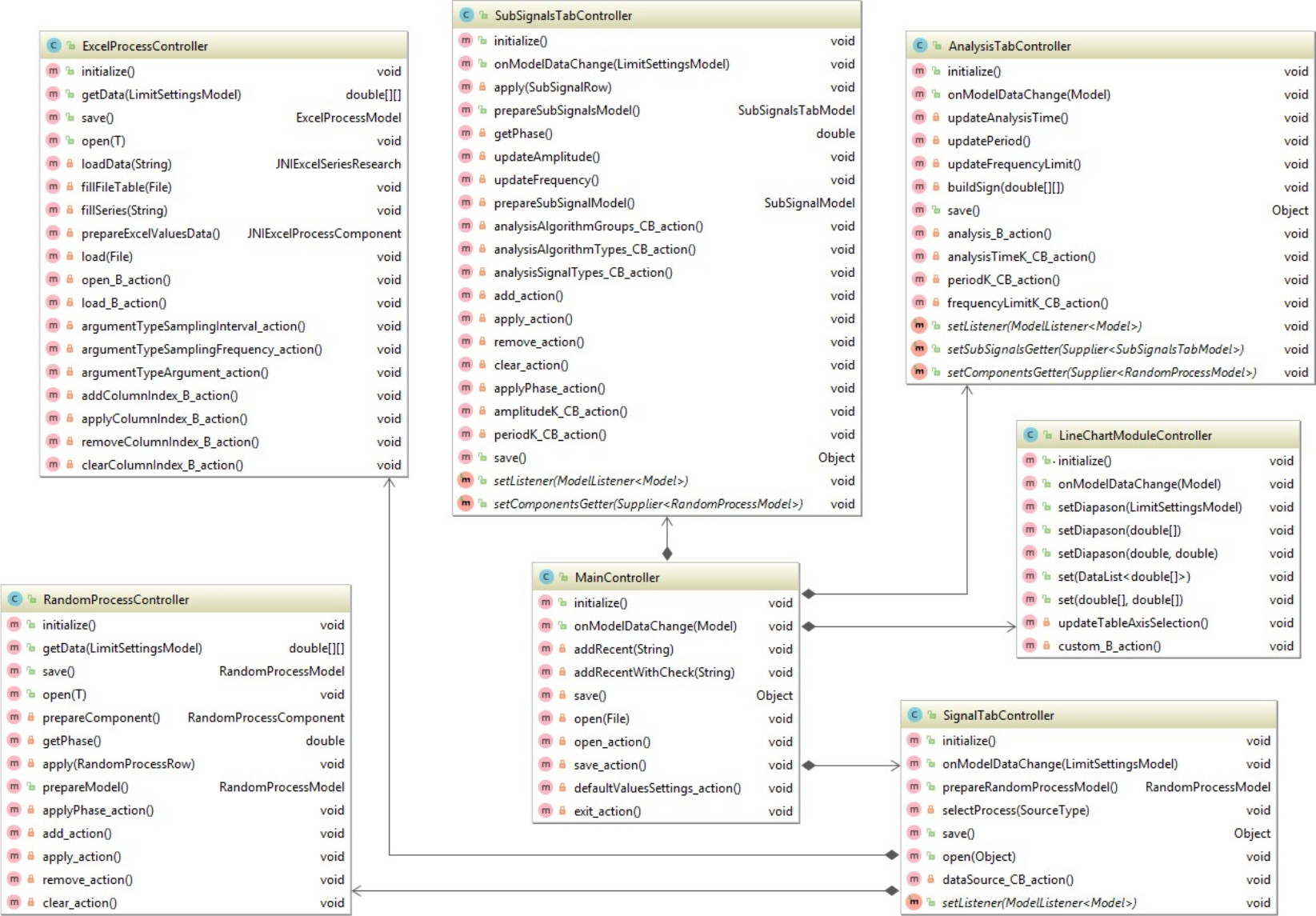Image resolution: width=1316 pixels, height=916 pixels.
Task: Click the lock icon beside buildSign(double[][])
Action: coord(935,187)
